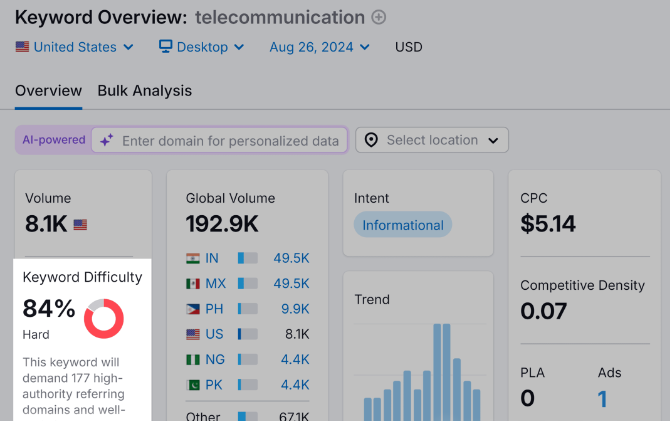Viewport: 670px width, 421px height.
Task: Switch to the Bulk Analysis tab
Action: 144,91
